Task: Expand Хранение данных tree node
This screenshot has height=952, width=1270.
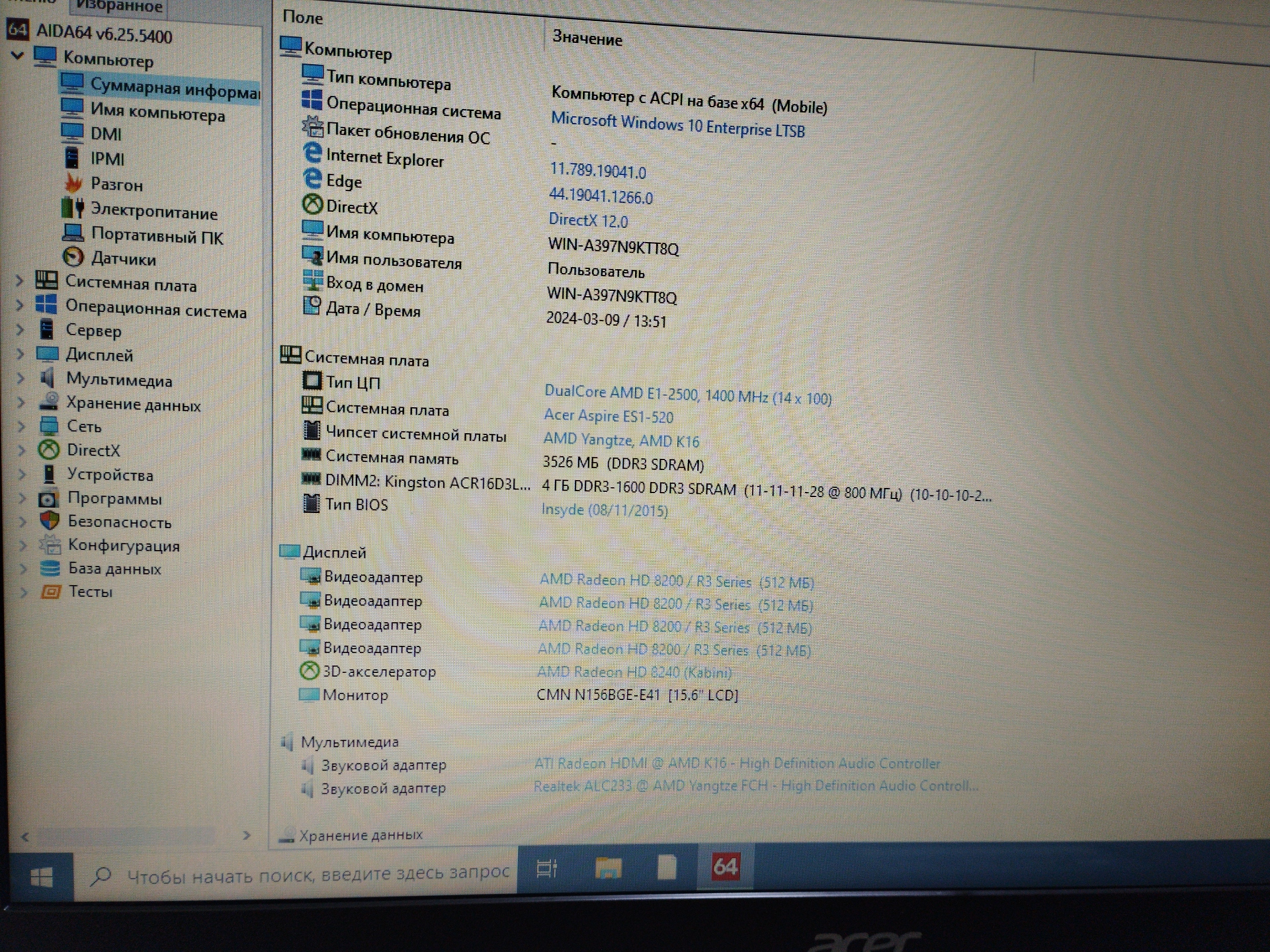Action: pos(21,402)
